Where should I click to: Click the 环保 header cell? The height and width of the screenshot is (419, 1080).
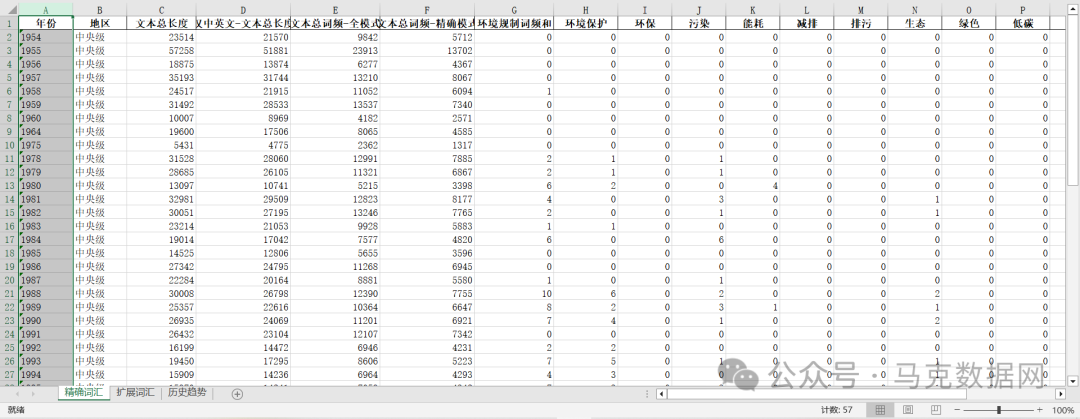click(644, 23)
